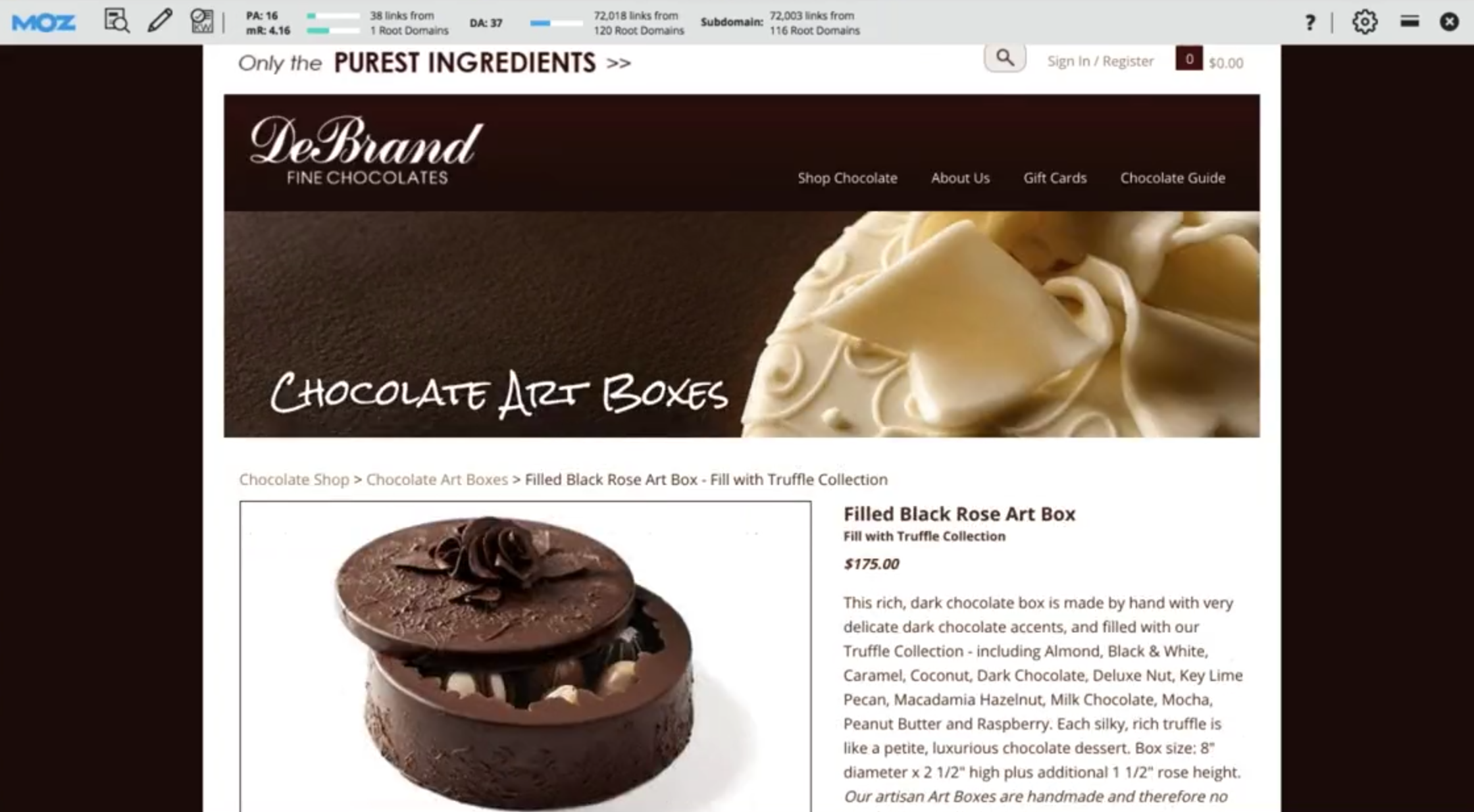Click the DeBrand Fine Chocolates logo
The height and width of the screenshot is (812, 1474).
[x=366, y=150]
